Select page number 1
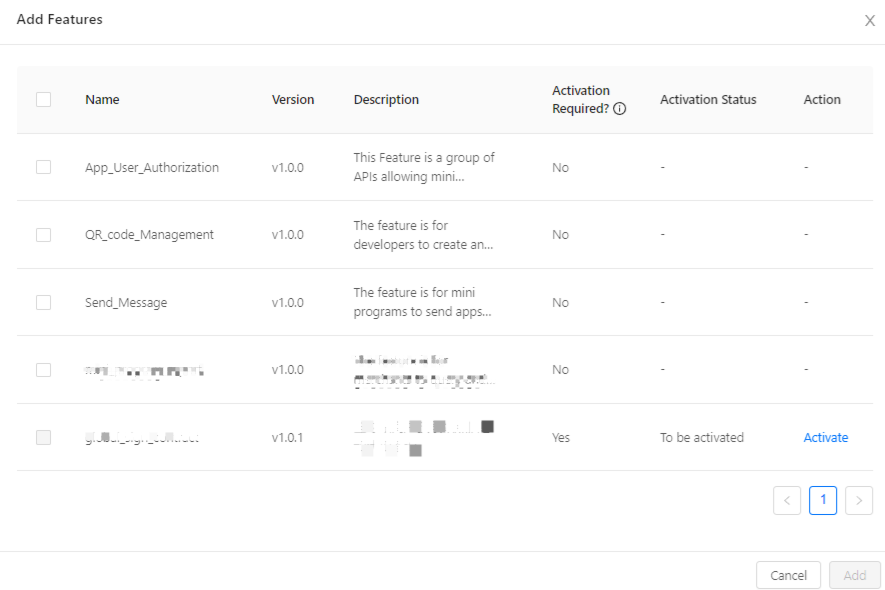The height and width of the screenshot is (590, 885). [x=822, y=500]
